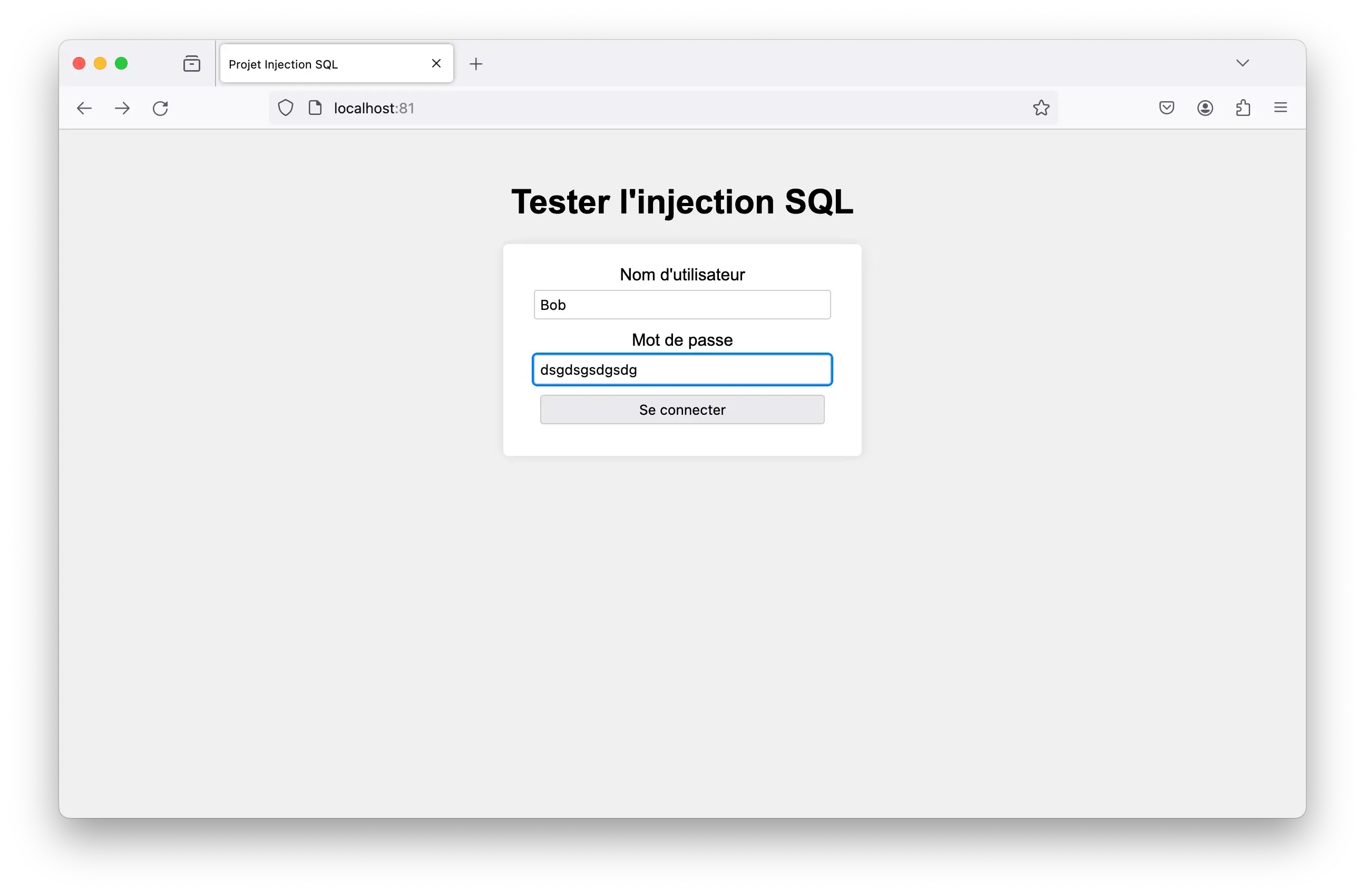Viewport: 1365px width, 896px height.
Task: Save page to Pocket
Action: pyautogui.click(x=1166, y=108)
